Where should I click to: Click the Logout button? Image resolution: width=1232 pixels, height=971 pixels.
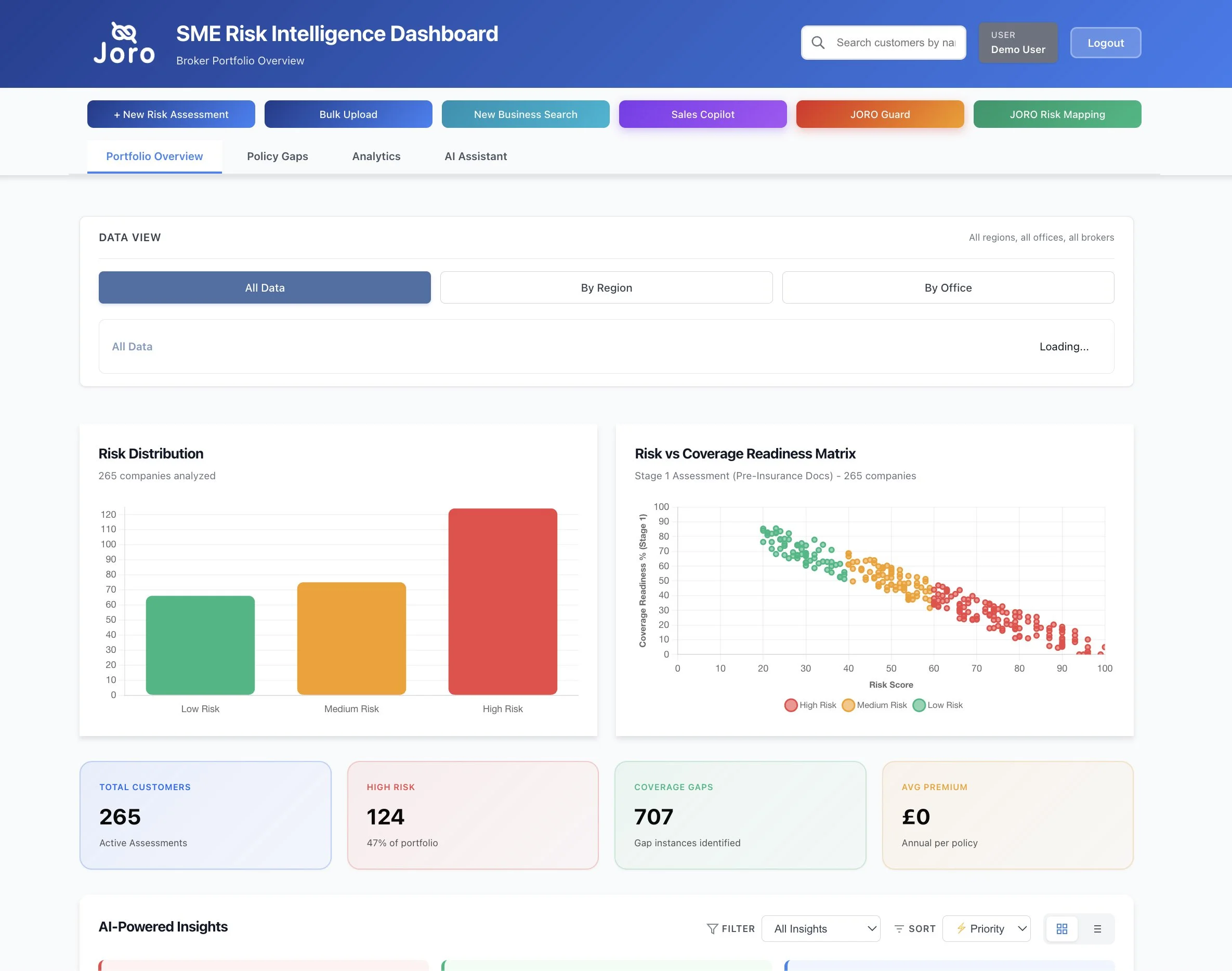tap(1105, 43)
